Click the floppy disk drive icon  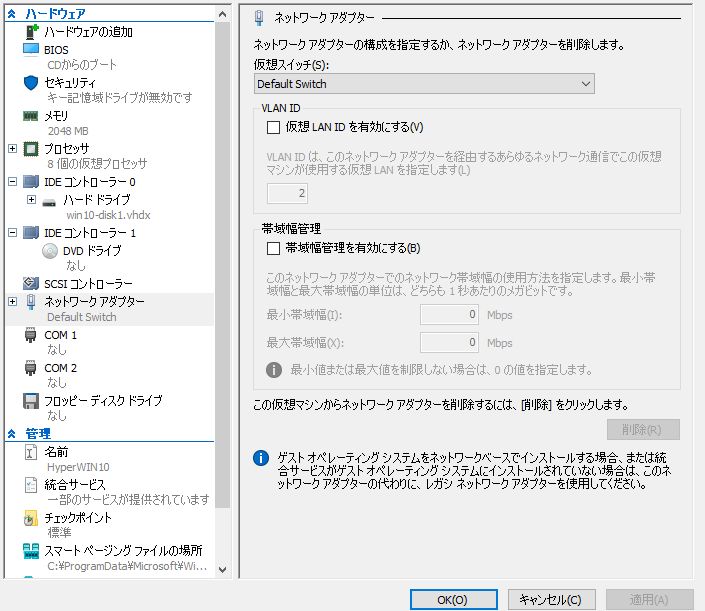(31, 401)
